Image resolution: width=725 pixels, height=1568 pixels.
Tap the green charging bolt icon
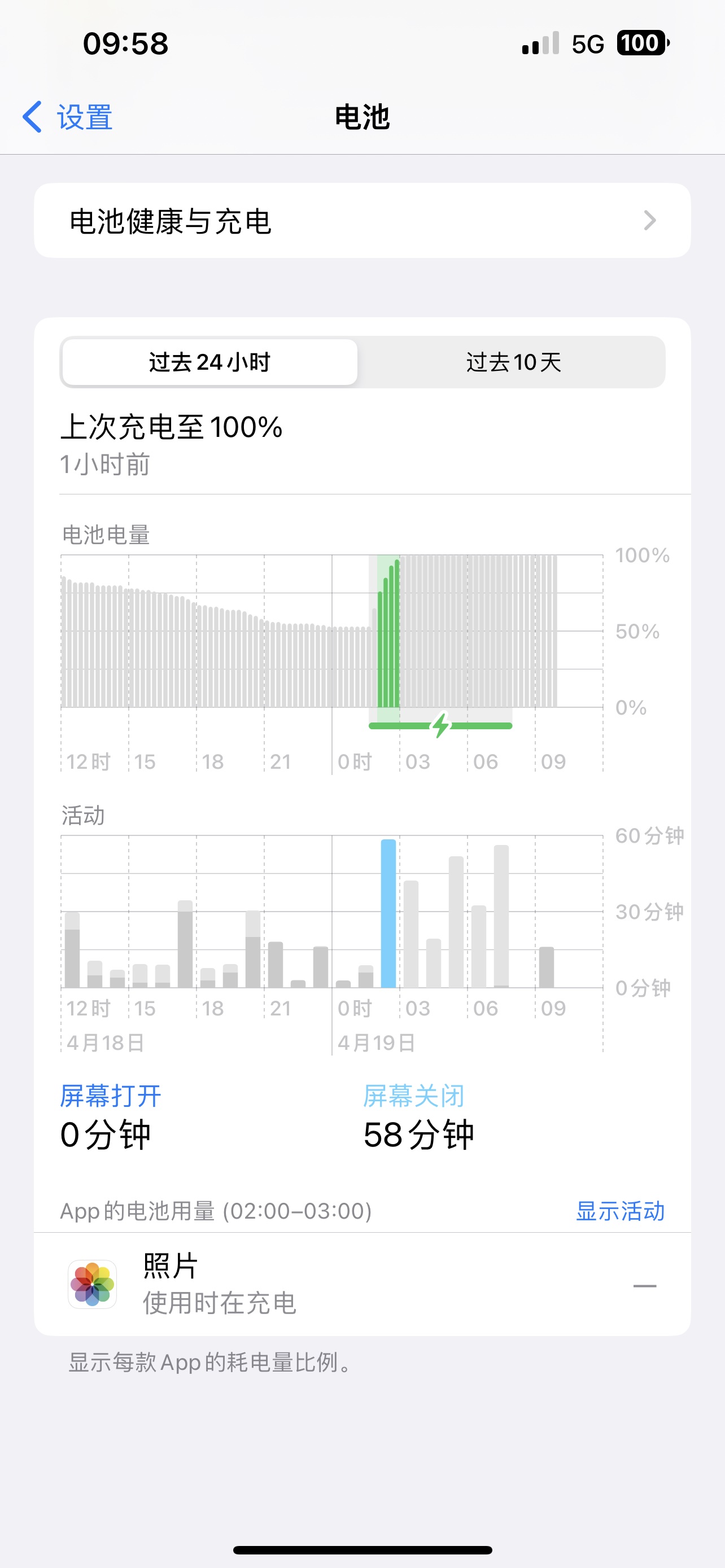(441, 725)
